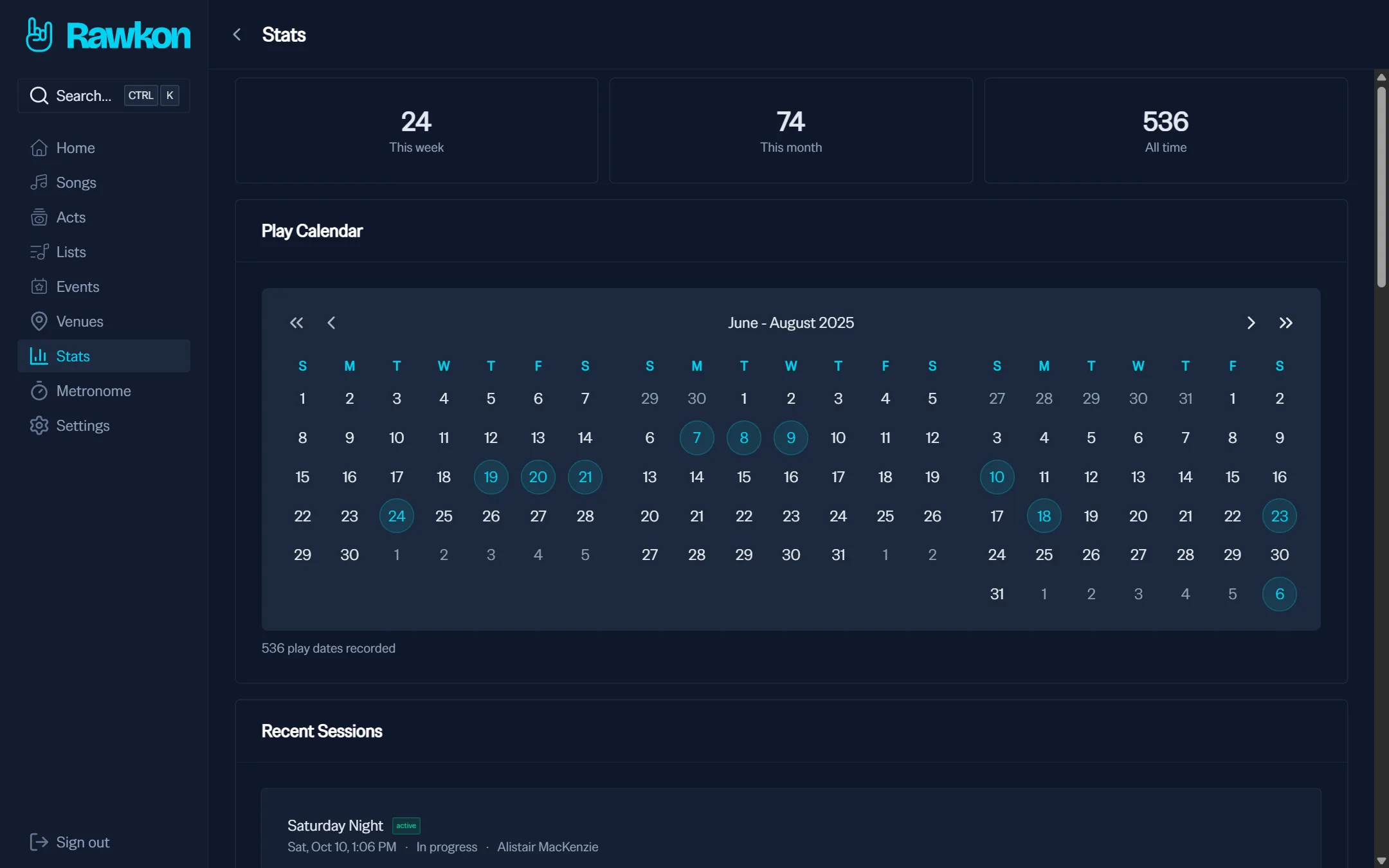This screenshot has height=868, width=1389.
Task: Select July 31 in the calendar
Action: (x=838, y=555)
